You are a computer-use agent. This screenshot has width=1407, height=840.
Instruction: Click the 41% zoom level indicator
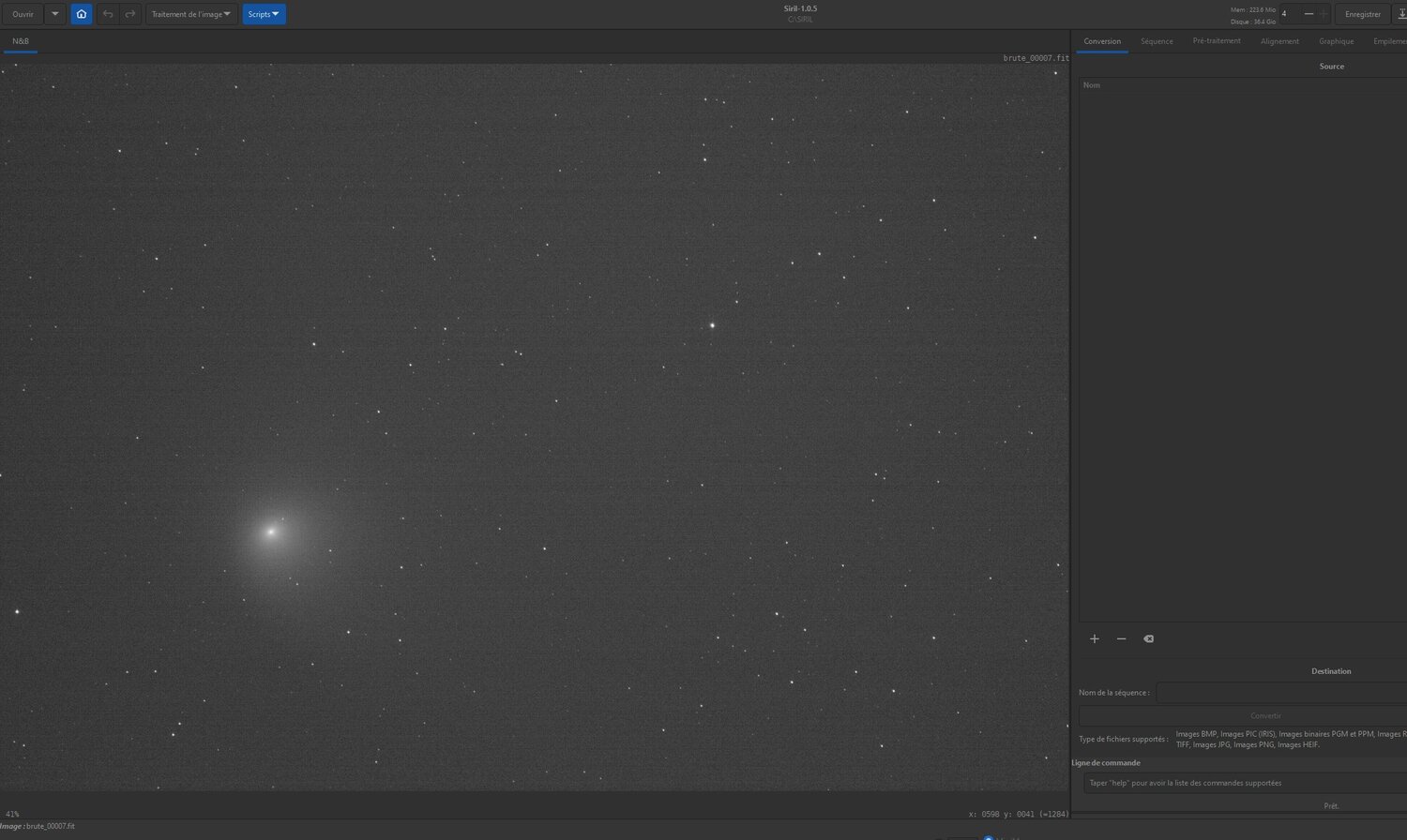point(12,814)
